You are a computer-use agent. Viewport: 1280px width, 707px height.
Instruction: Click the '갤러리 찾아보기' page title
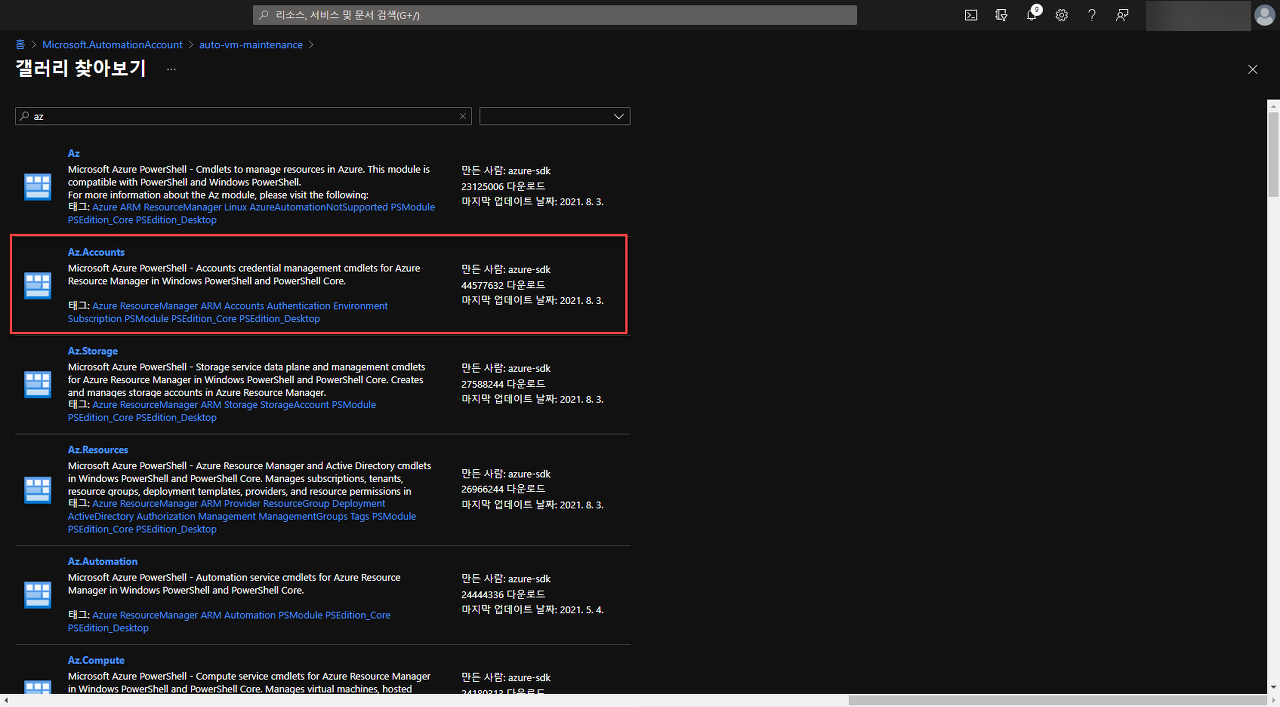(81, 69)
